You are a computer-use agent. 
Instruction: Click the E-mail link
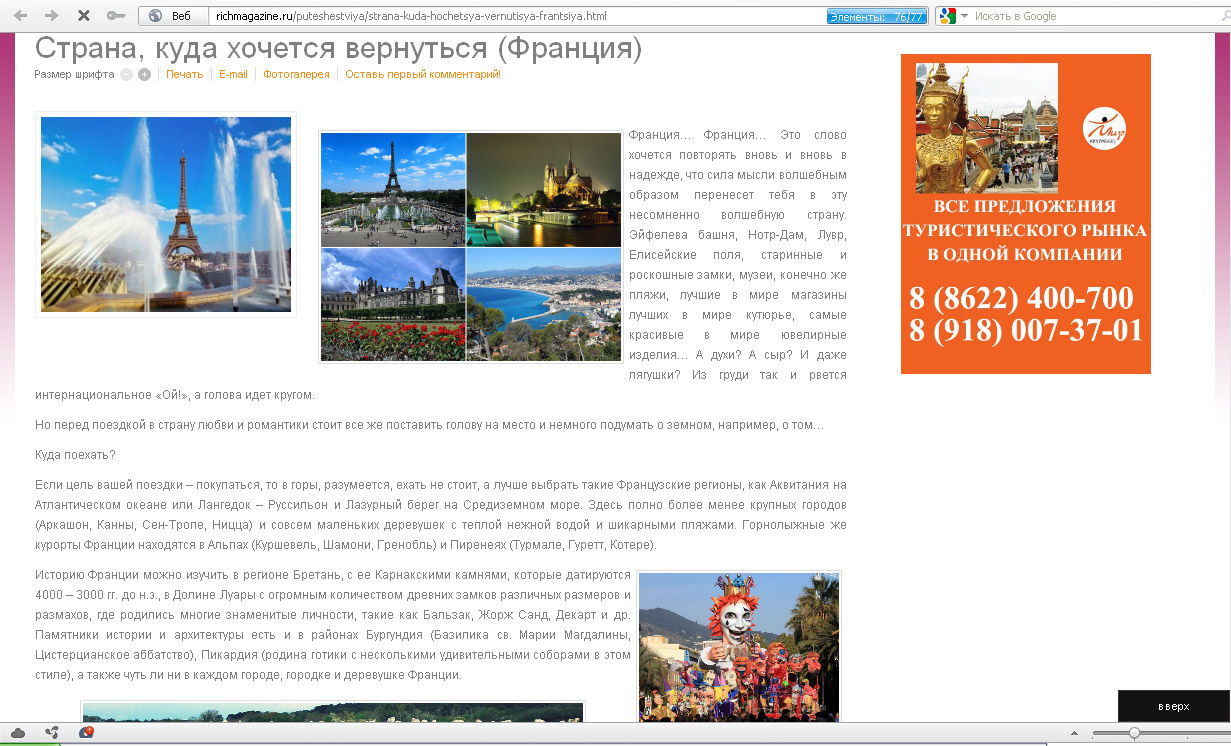[233, 74]
